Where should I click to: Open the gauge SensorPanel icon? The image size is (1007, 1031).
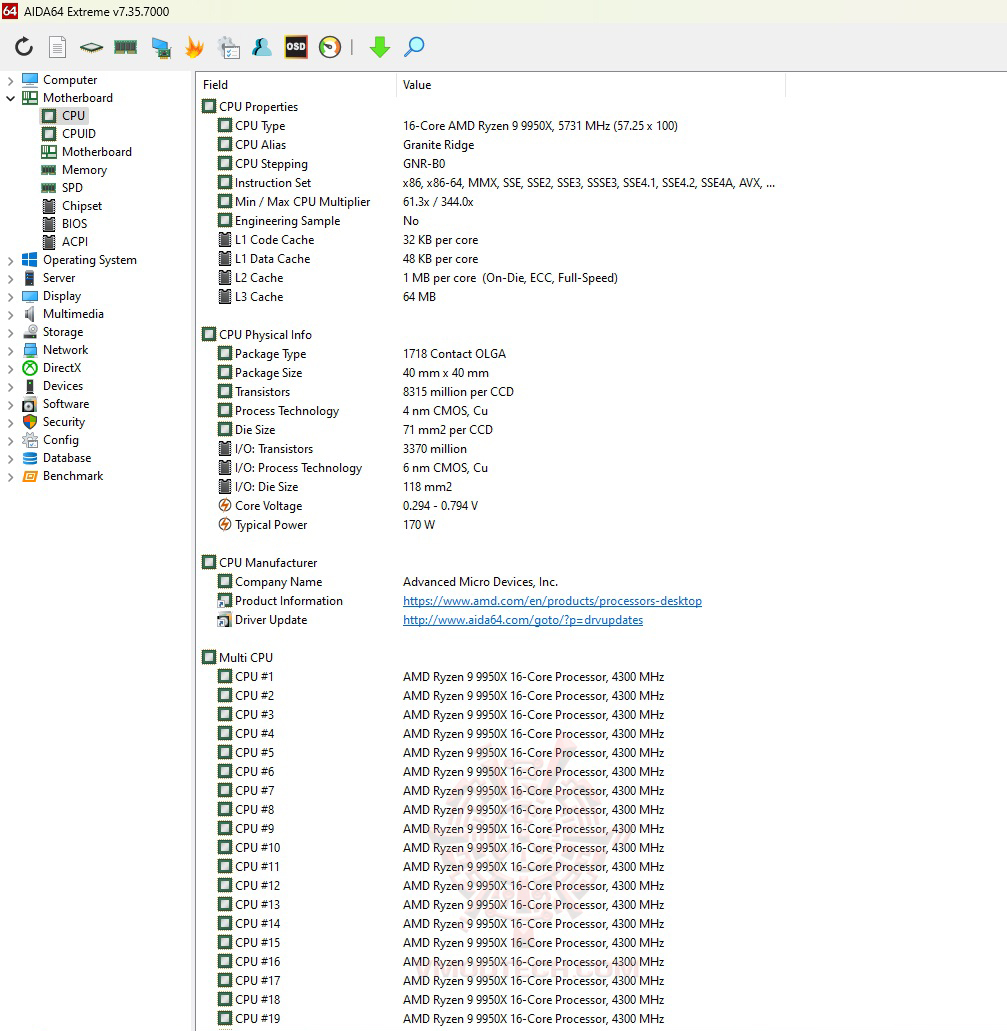pos(330,47)
